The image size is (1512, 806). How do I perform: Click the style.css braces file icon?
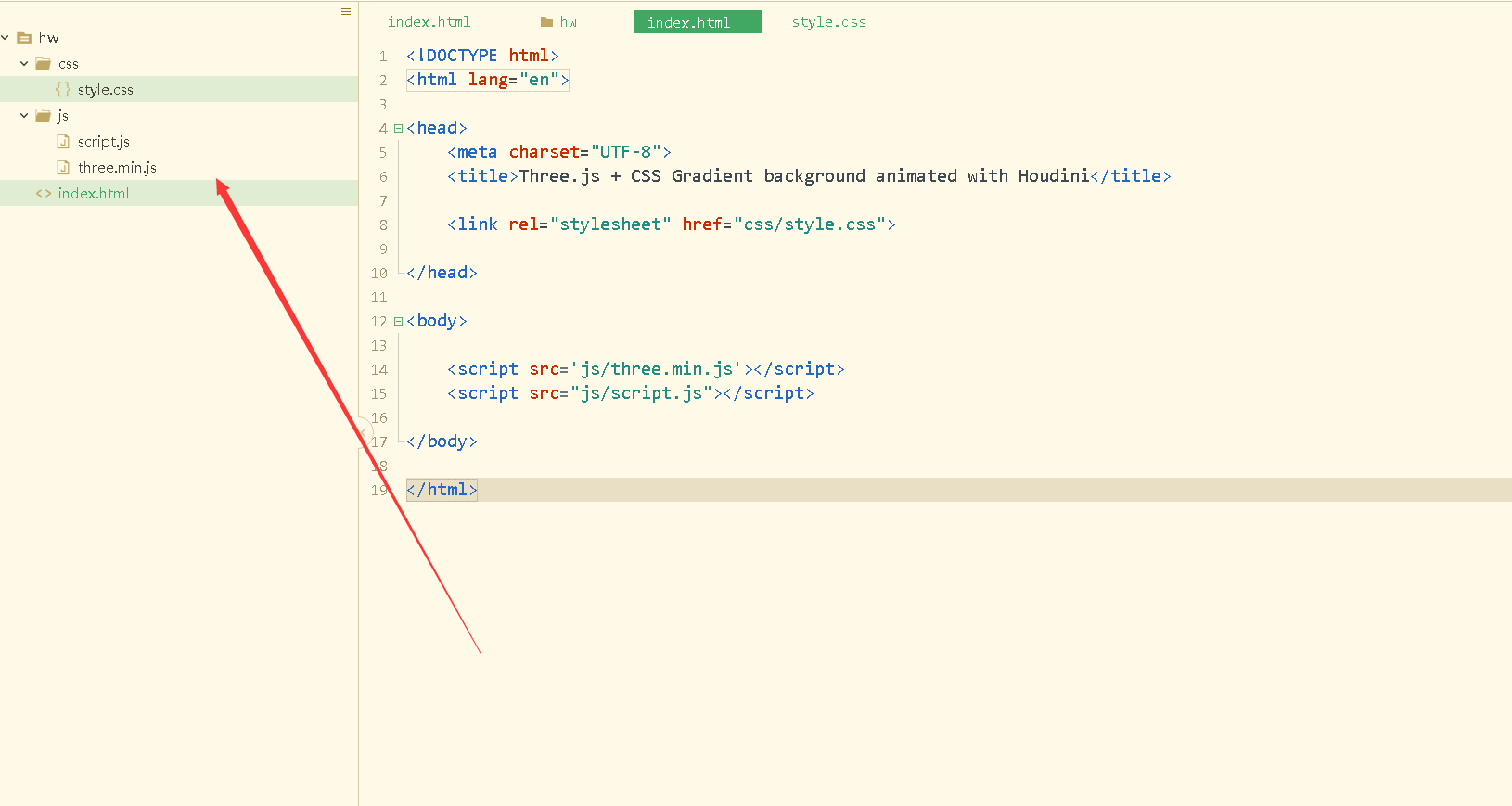pos(63,89)
